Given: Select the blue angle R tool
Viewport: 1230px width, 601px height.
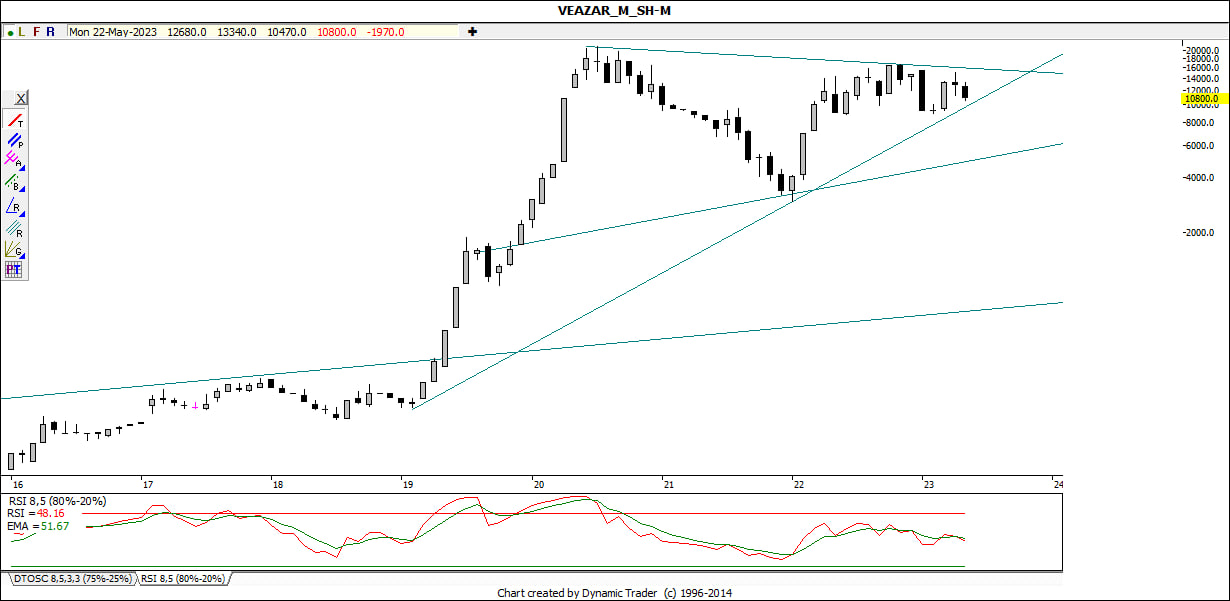Looking at the screenshot, I should pos(14,206).
